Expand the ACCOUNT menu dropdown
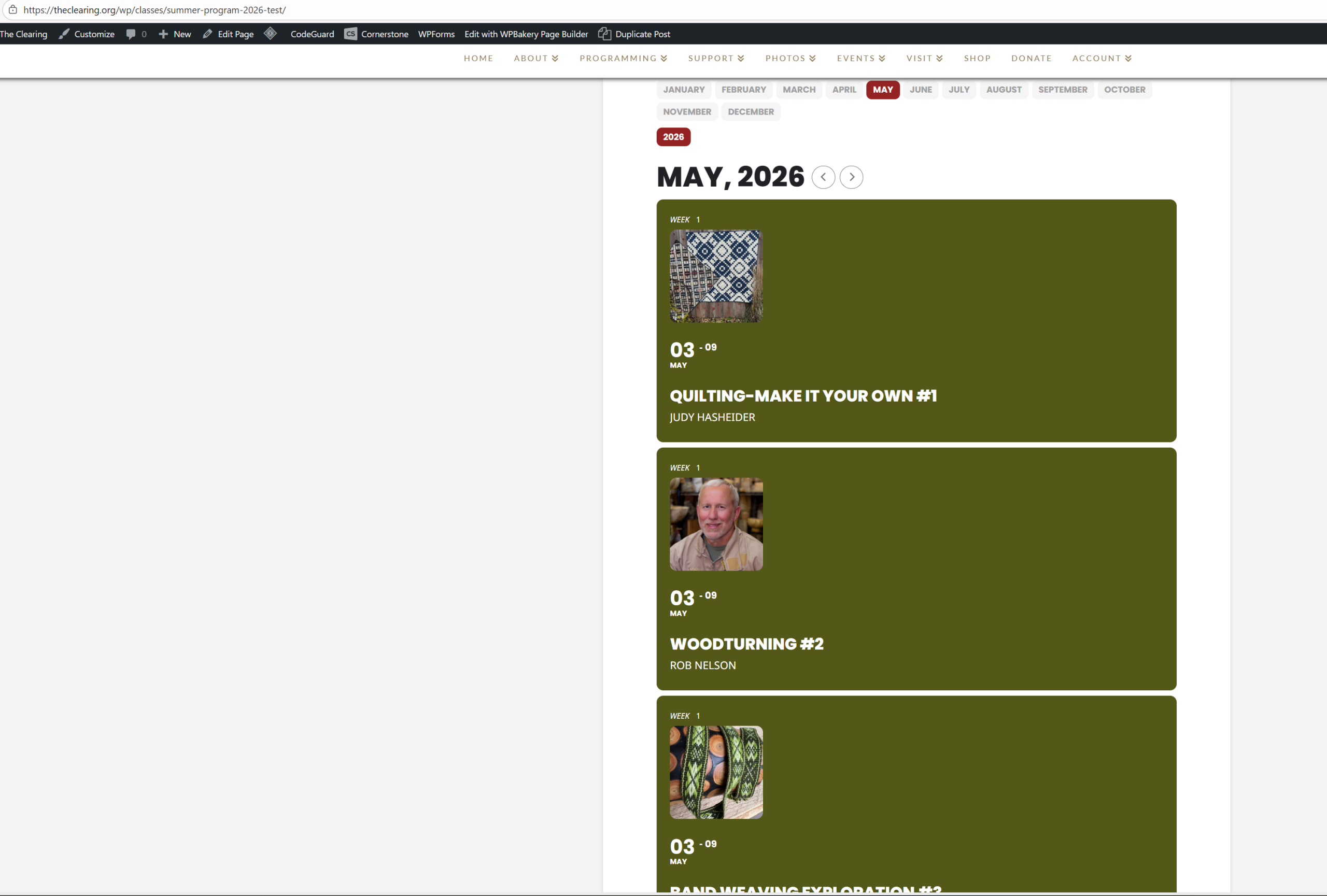This screenshot has height=896, width=1327. click(1101, 58)
